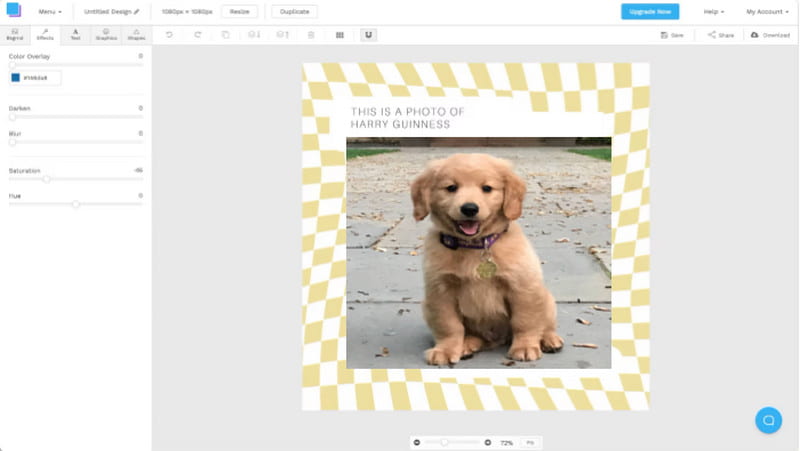Click the Color Overlay slider handle
The width and height of the screenshot is (800, 451).
(x=12, y=65)
